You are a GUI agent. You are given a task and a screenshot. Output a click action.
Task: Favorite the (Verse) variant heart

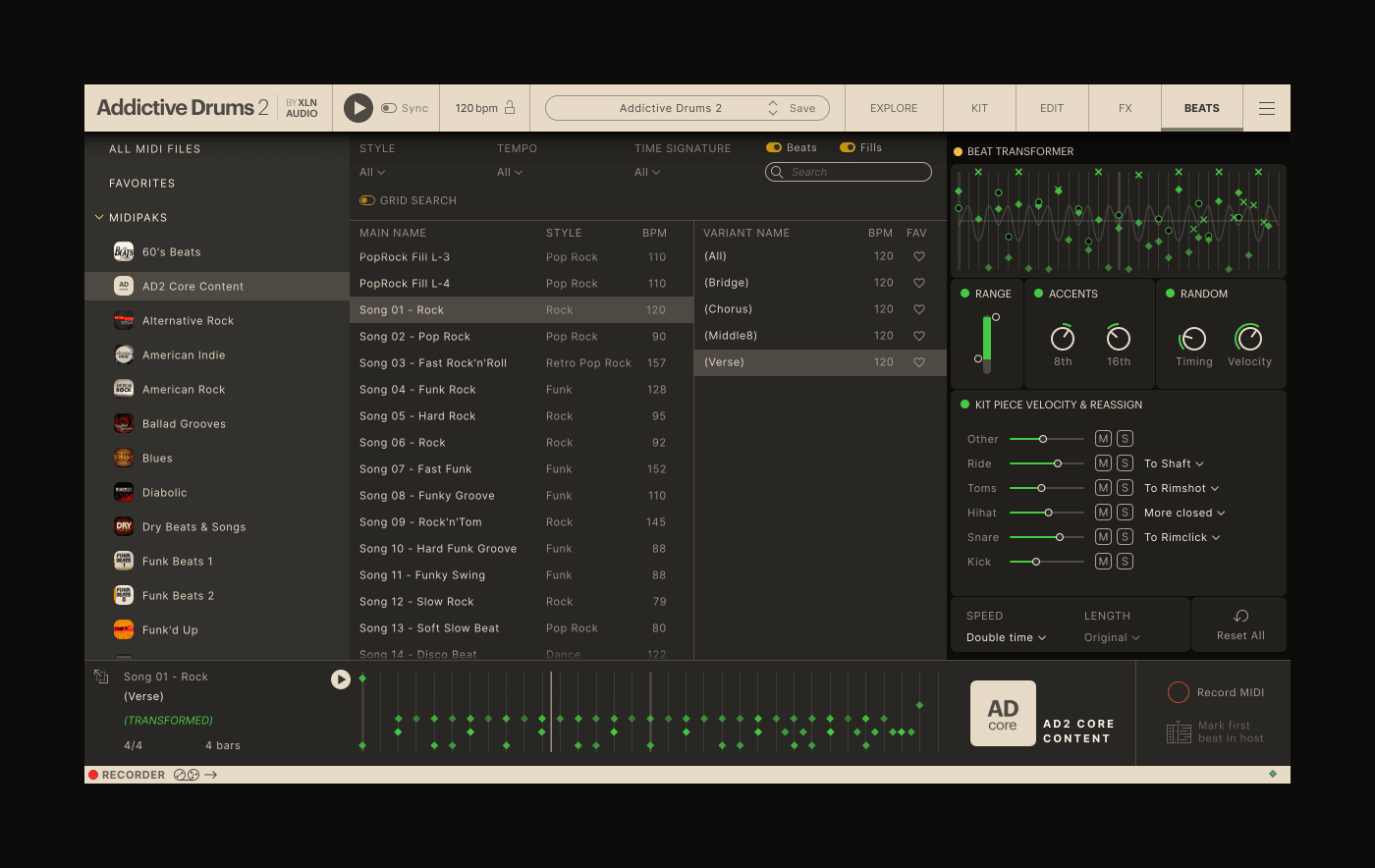point(919,362)
